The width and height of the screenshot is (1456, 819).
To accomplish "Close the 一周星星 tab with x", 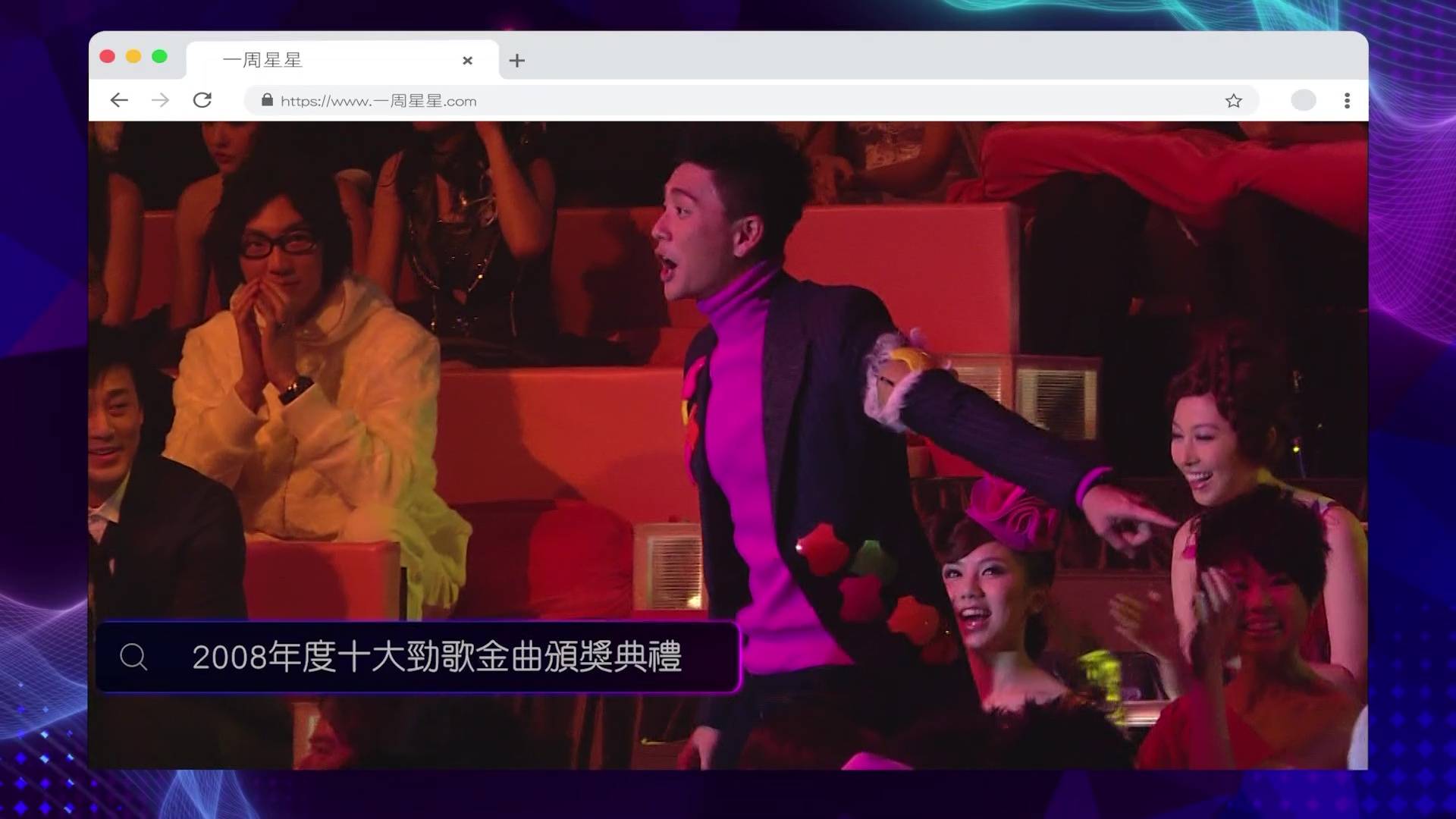I will (467, 61).
